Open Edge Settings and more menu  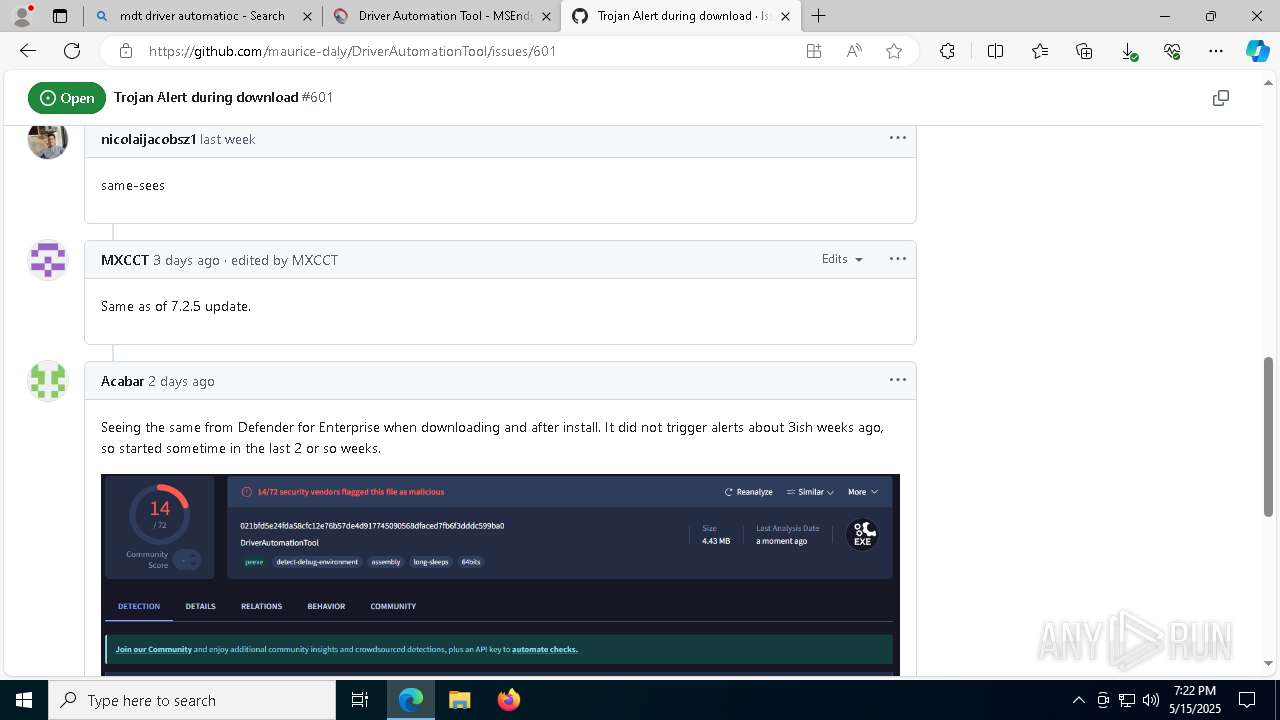[x=1216, y=51]
